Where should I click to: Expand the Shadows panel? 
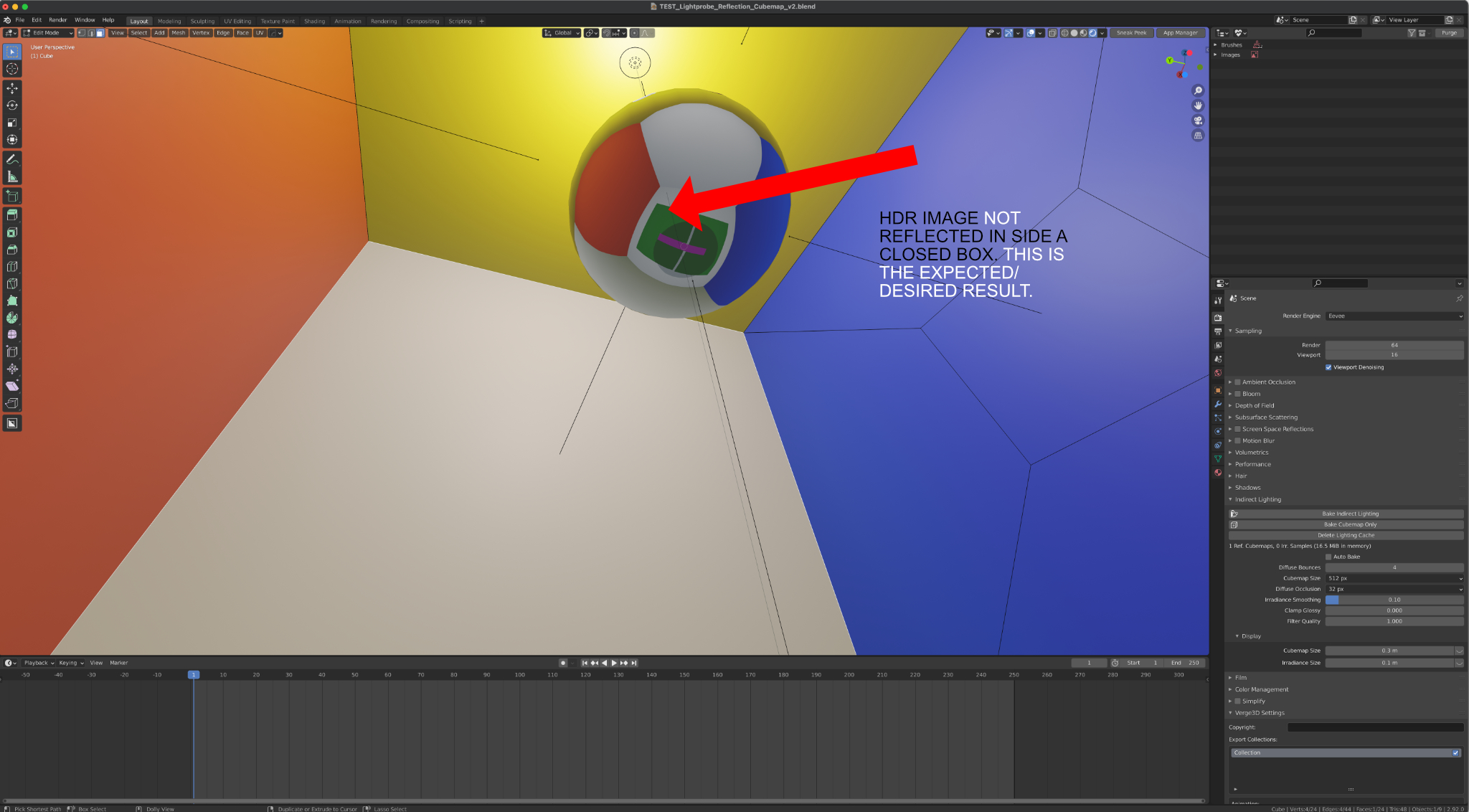(1247, 488)
